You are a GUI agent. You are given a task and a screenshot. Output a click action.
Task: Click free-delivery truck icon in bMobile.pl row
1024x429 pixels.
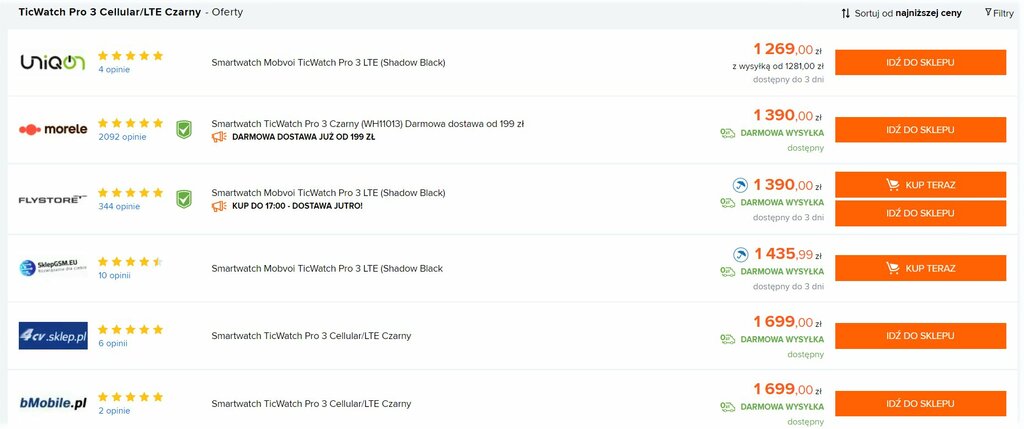point(728,407)
